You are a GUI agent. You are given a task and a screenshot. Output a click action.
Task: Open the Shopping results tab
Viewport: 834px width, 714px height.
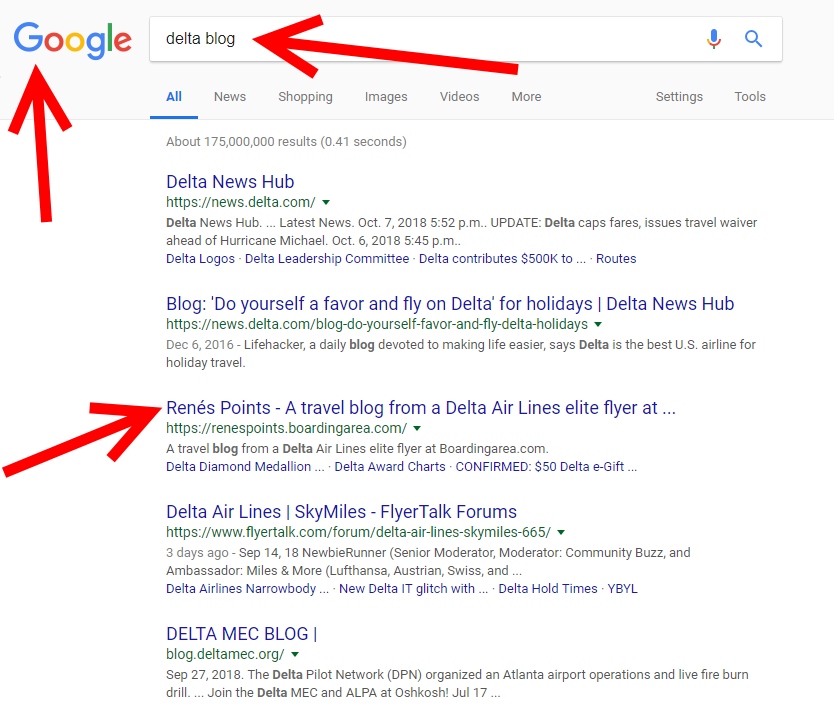305,96
